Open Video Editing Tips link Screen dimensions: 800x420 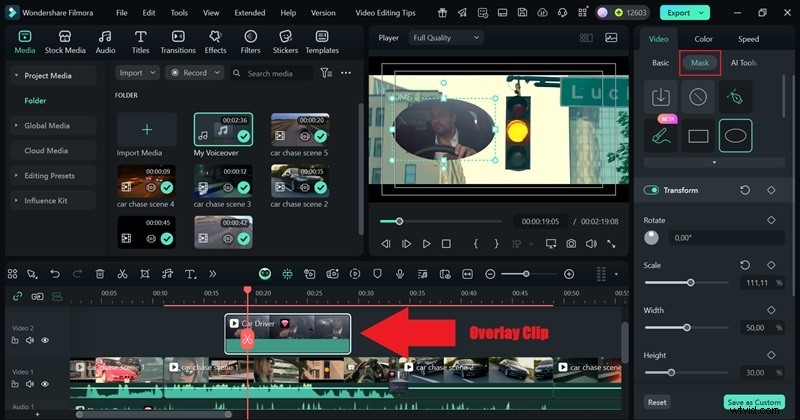pyautogui.click(x=386, y=13)
